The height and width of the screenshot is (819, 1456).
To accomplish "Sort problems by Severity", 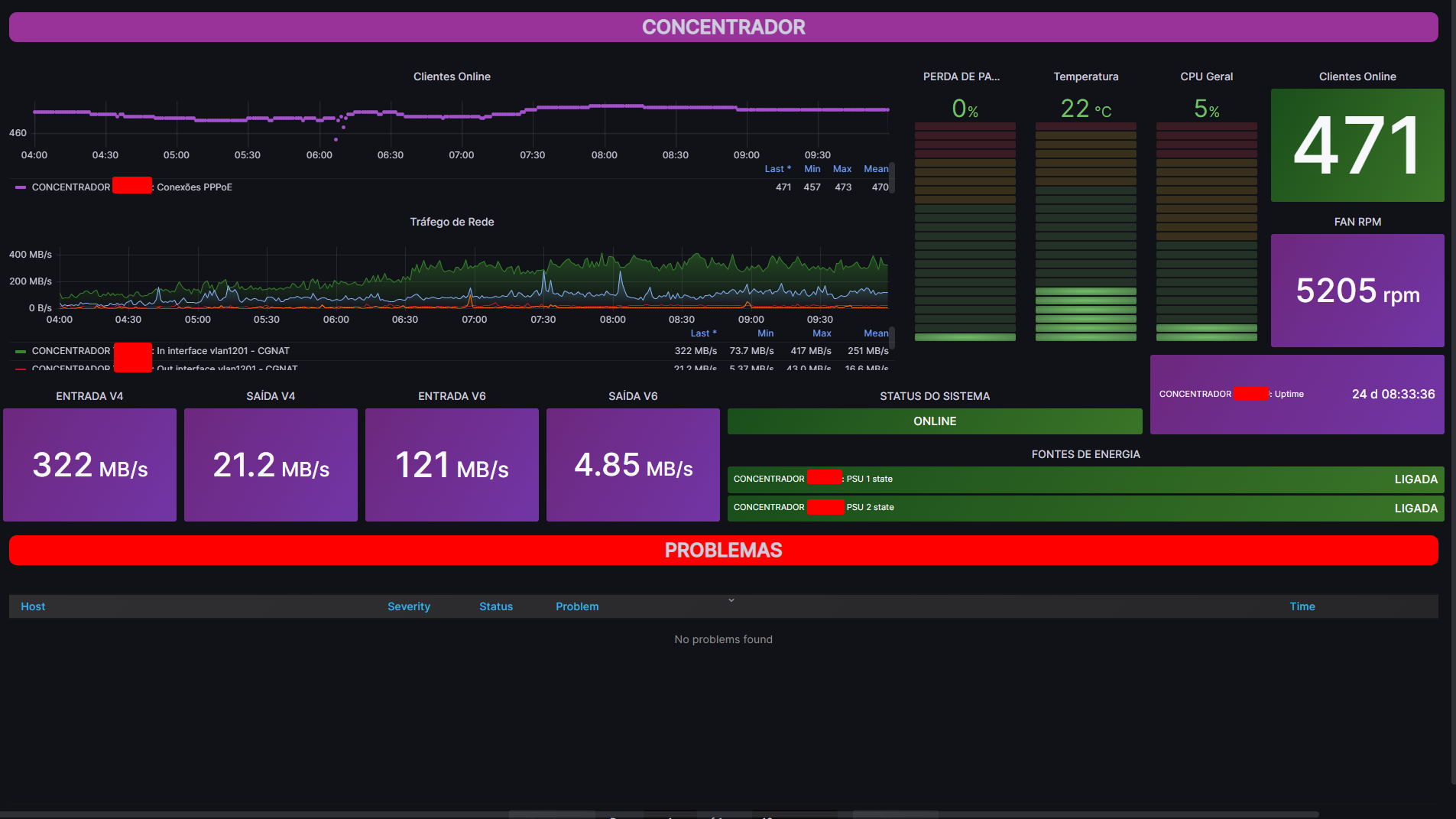I will point(409,606).
